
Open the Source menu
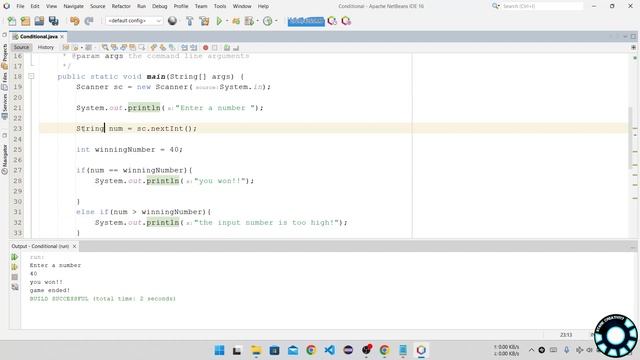(x=98, y=6)
